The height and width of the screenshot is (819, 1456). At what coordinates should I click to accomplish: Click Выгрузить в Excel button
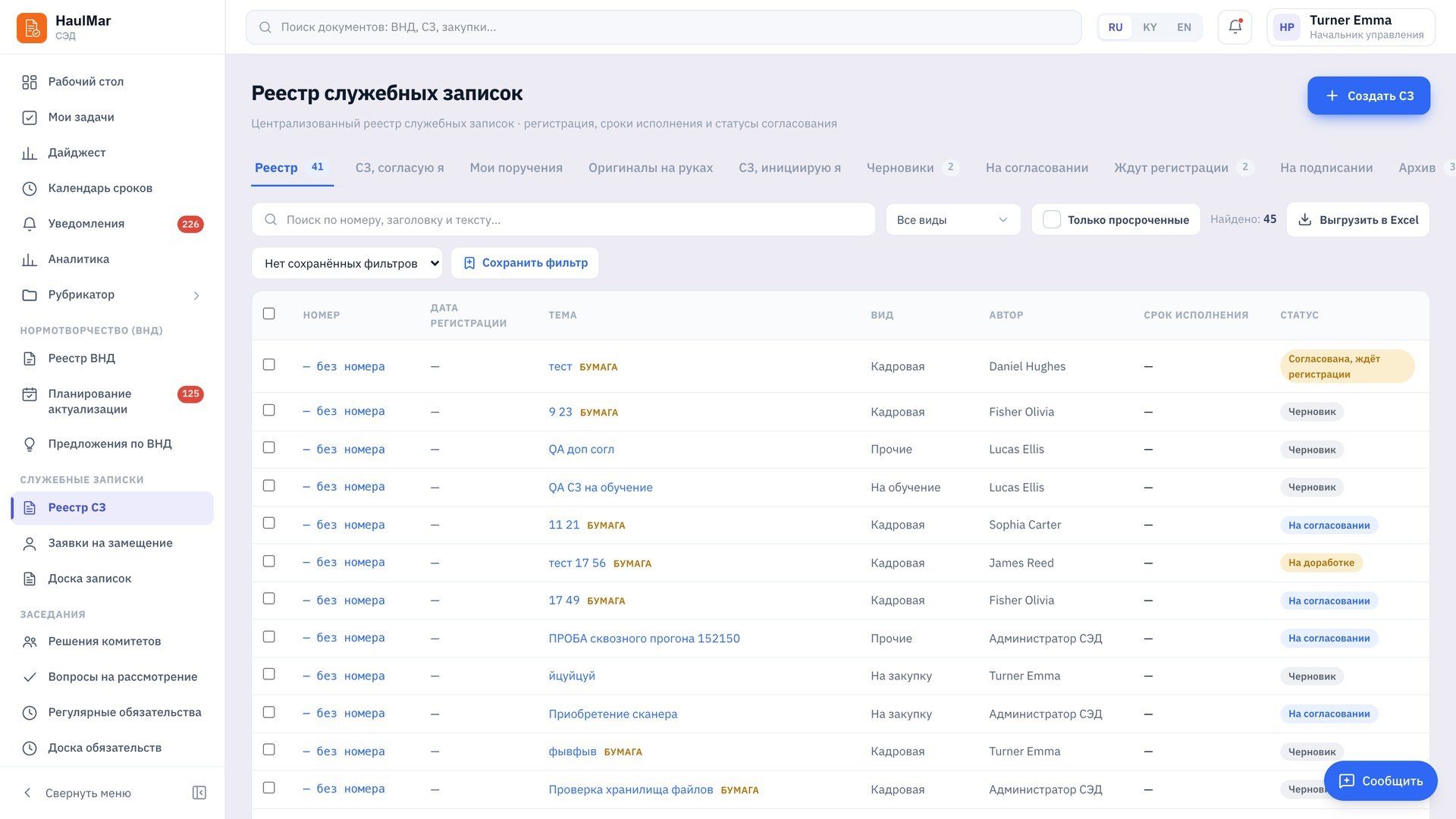tap(1357, 220)
